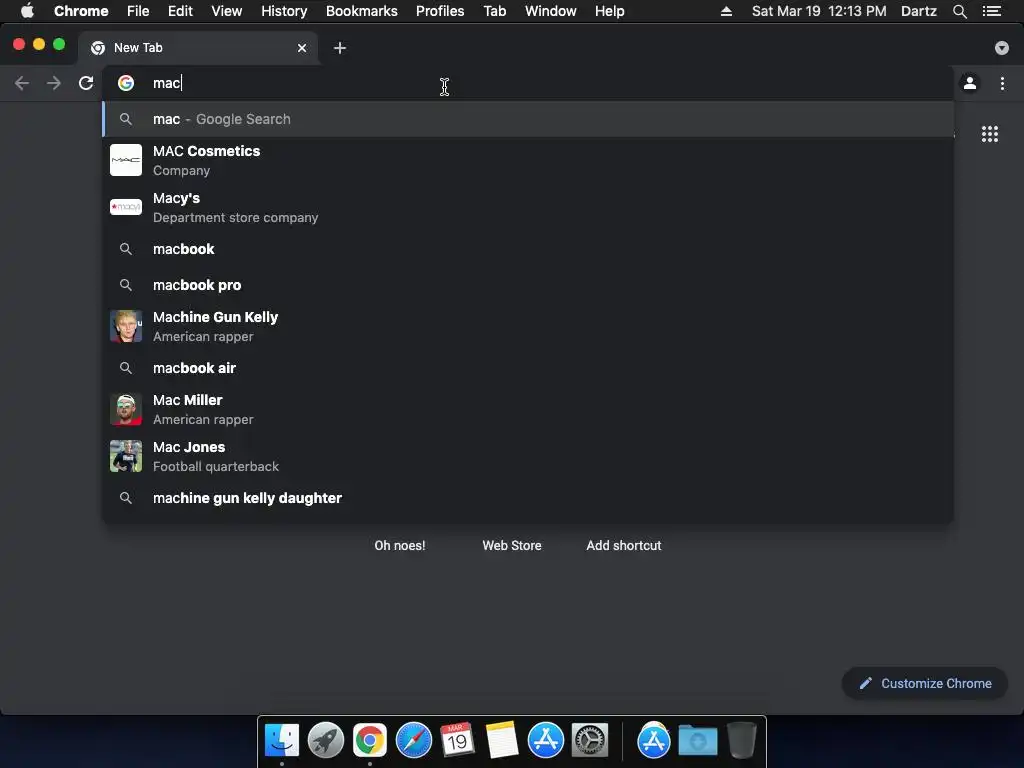
Task: Click Add shortcut
Action: point(624,545)
